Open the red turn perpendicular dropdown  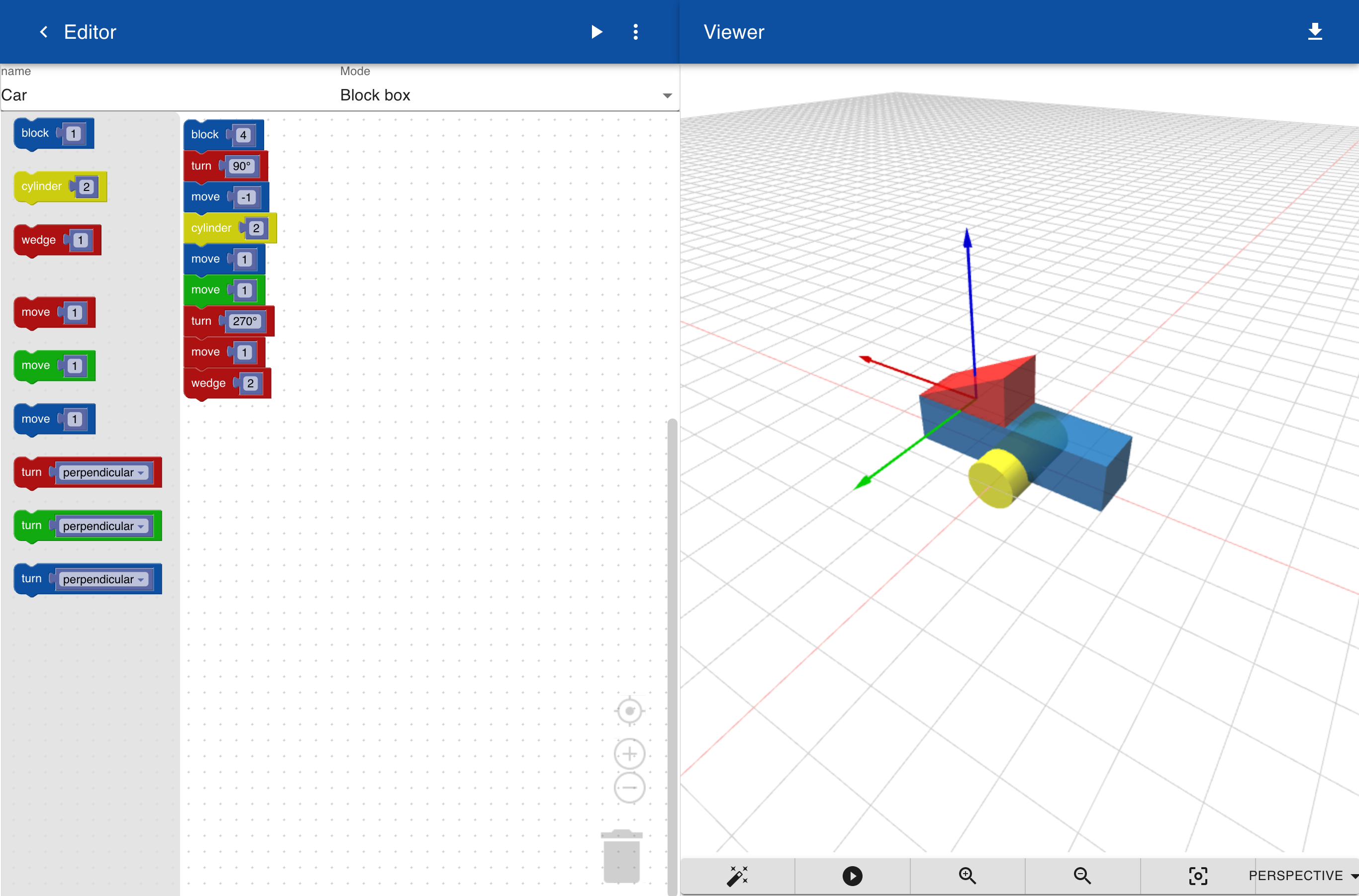click(103, 472)
